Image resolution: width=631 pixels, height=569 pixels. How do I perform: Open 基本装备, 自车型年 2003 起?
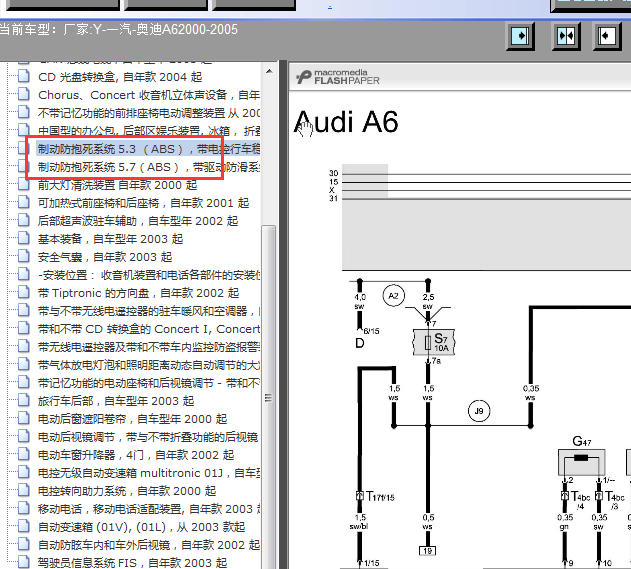(110, 239)
